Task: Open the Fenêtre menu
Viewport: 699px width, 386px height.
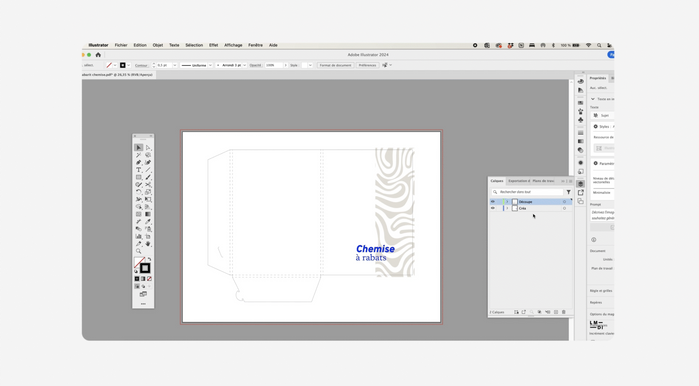Action: 255,45
